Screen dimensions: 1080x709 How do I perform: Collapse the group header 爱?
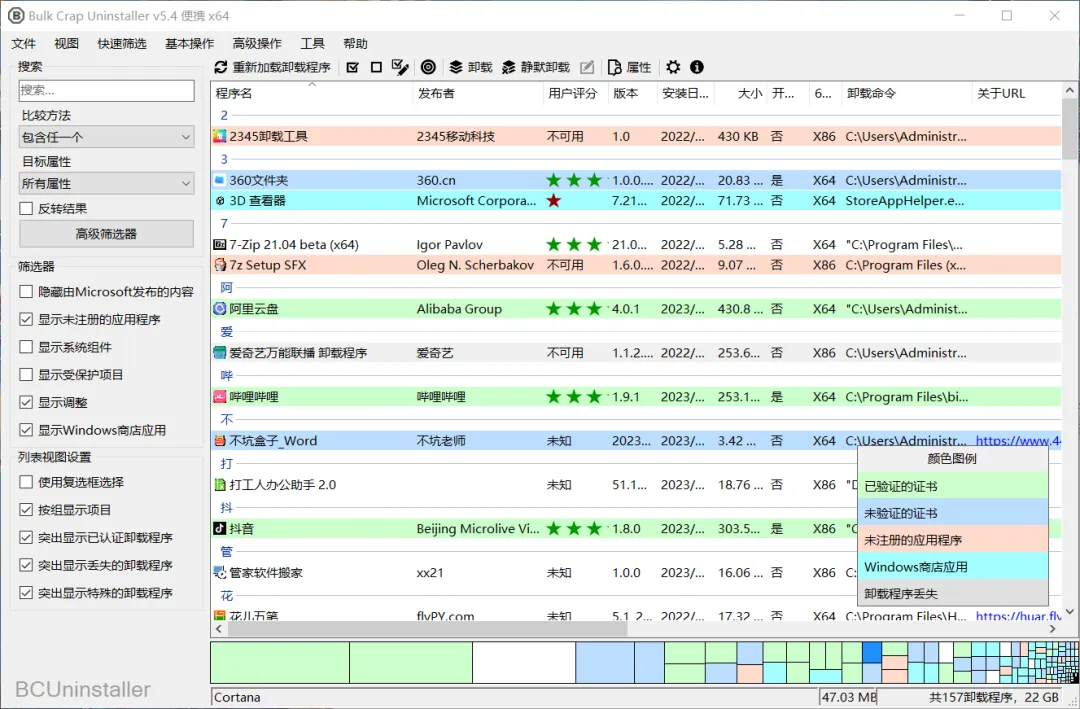(x=227, y=331)
